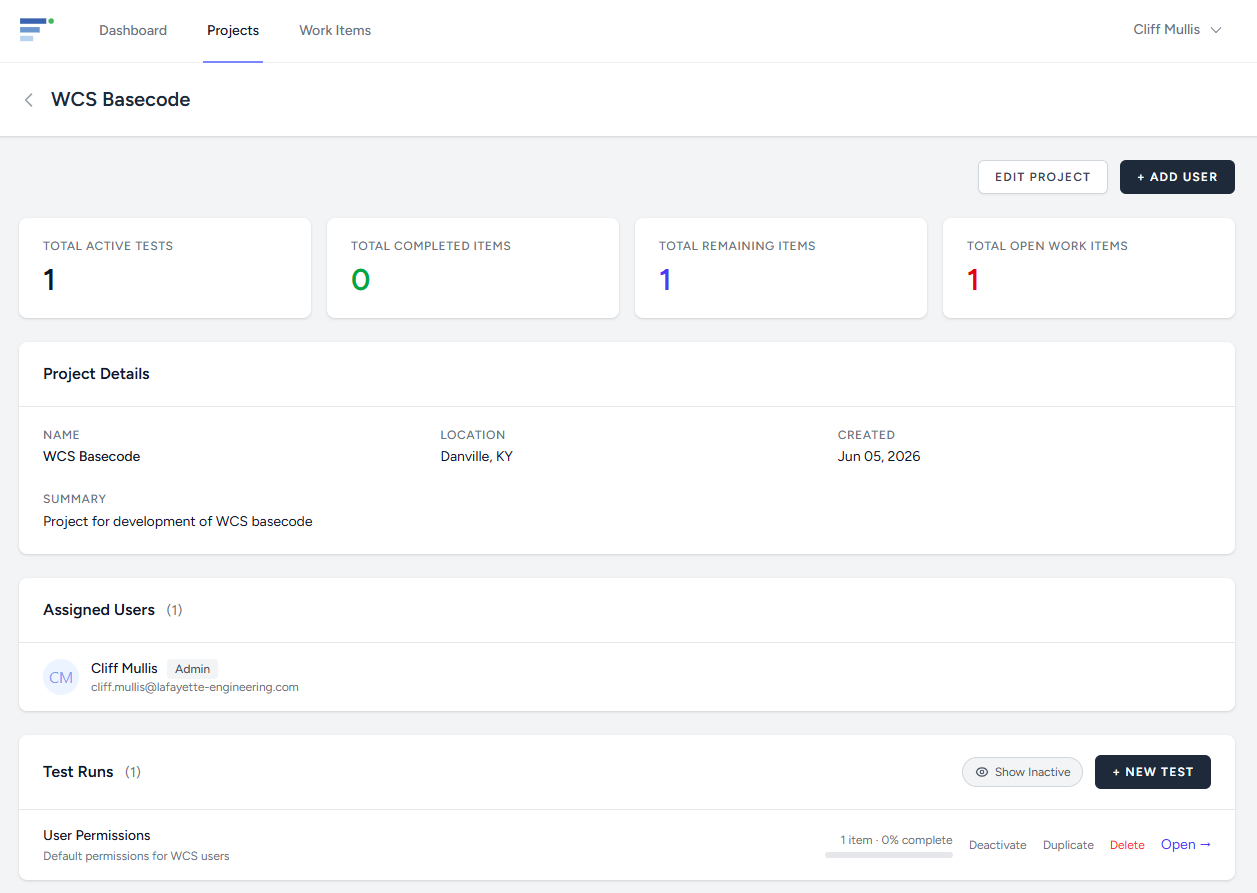Click the CM user avatar
The width and height of the screenshot is (1257, 893).
click(61, 677)
